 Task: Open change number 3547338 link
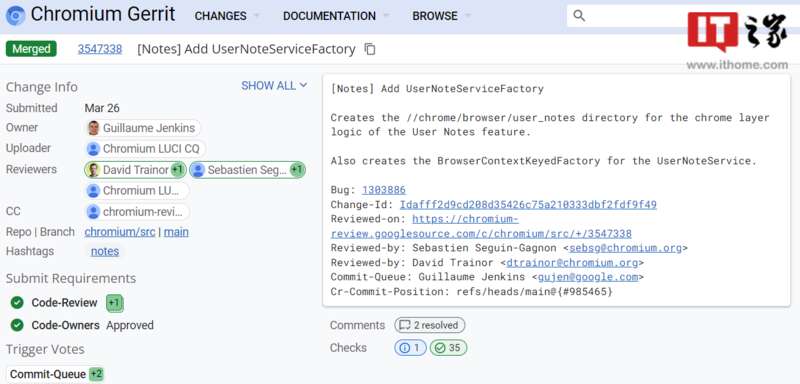(x=100, y=49)
